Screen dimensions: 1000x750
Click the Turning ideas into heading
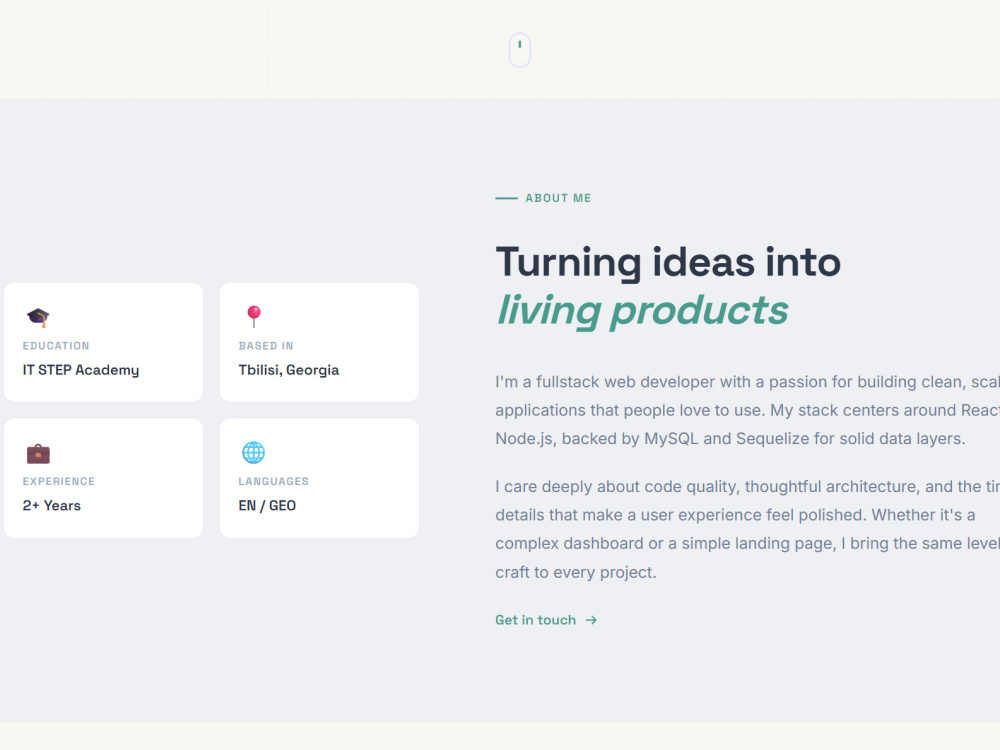tap(668, 263)
